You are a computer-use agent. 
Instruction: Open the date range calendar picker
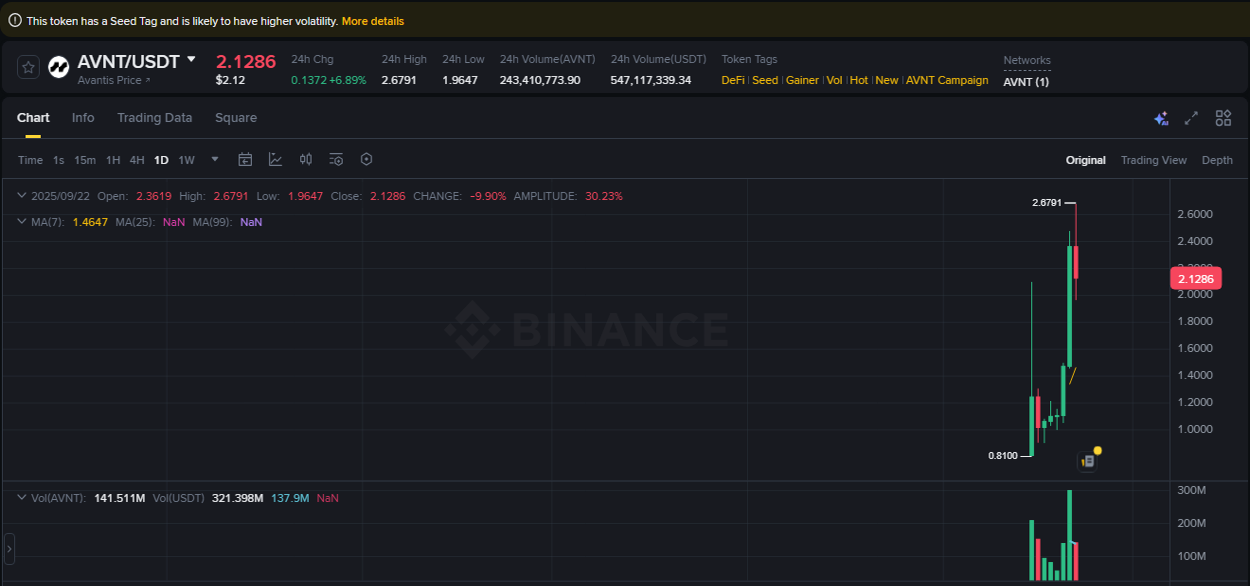click(x=245, y=159)
